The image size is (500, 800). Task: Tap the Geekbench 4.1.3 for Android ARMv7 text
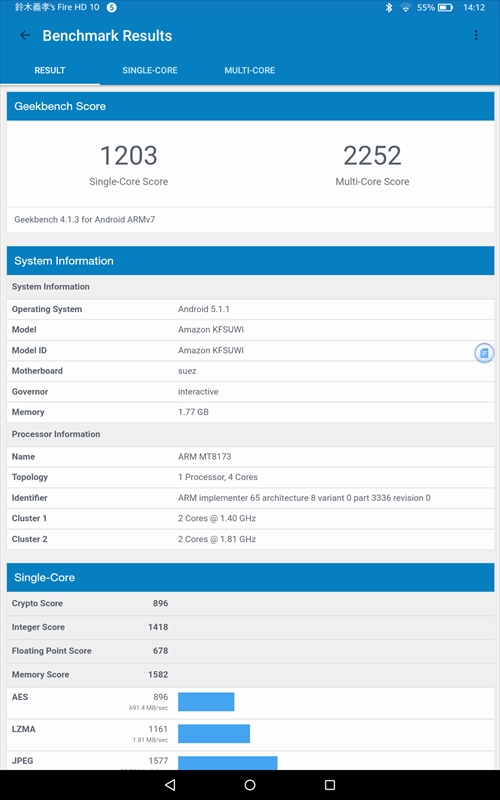(x=85, y=219)
